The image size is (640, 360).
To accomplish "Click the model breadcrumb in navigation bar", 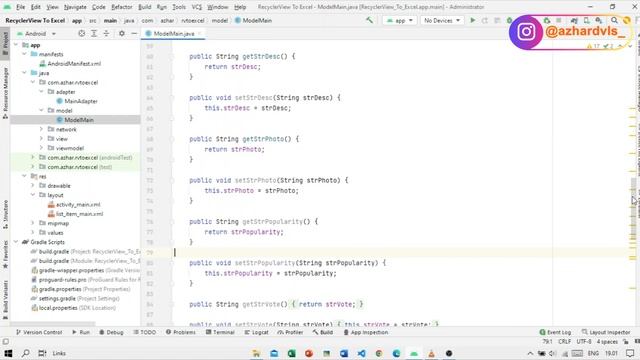I will click(x=220, y=20).
